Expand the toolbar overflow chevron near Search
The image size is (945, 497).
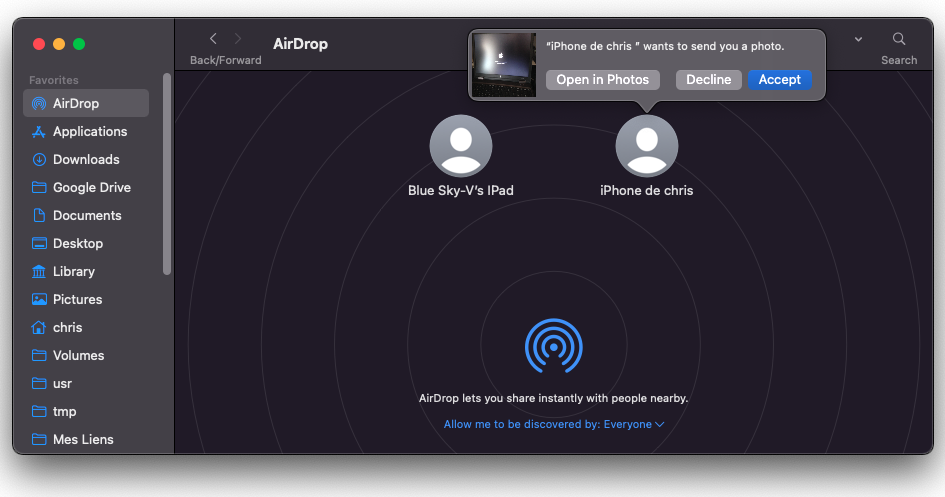858,39
